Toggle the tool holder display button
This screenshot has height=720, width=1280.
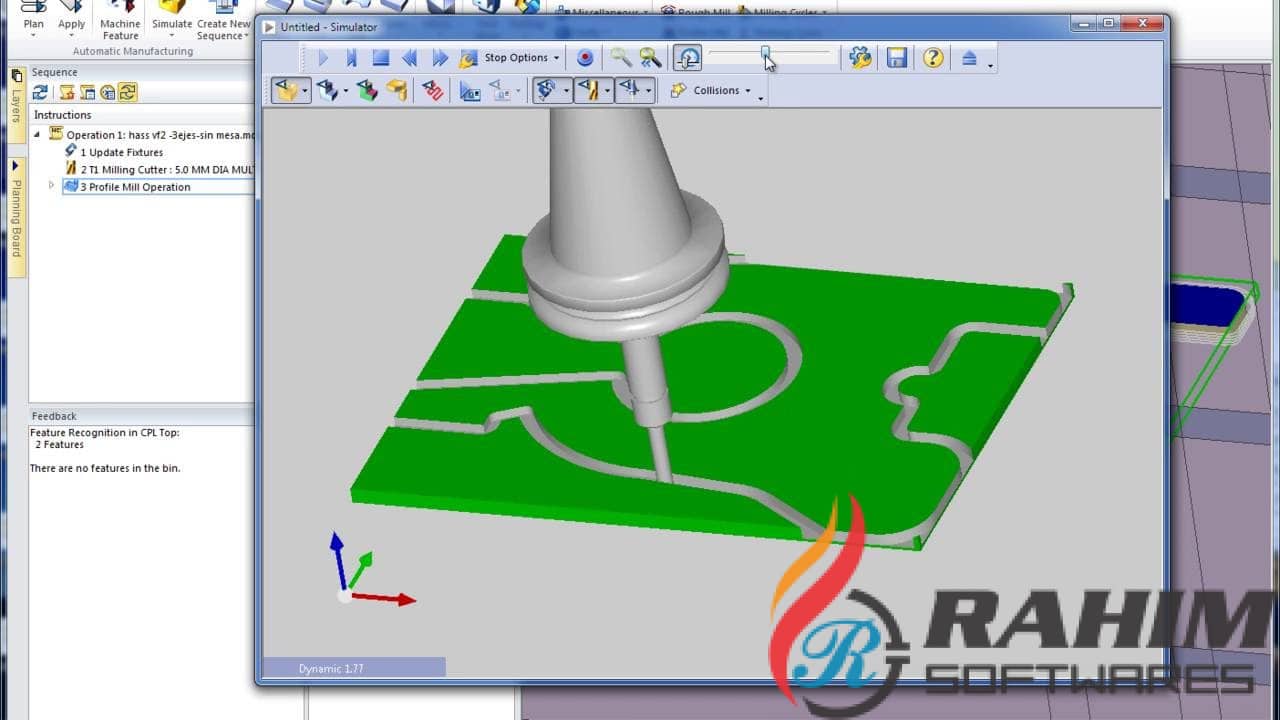(629, 91)
